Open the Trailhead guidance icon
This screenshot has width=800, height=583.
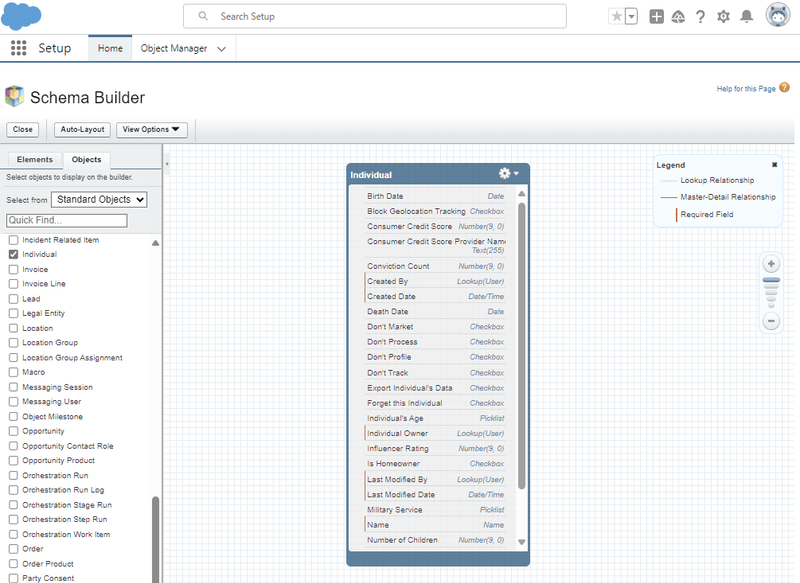(x=678, y=17)
